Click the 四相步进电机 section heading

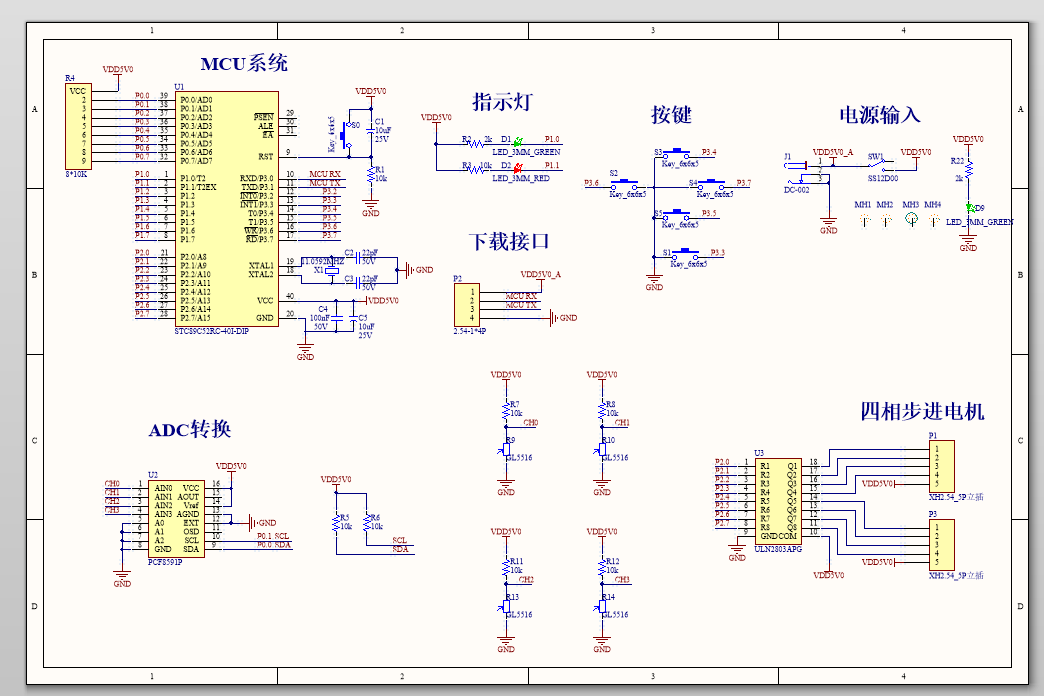click(922, 411)
